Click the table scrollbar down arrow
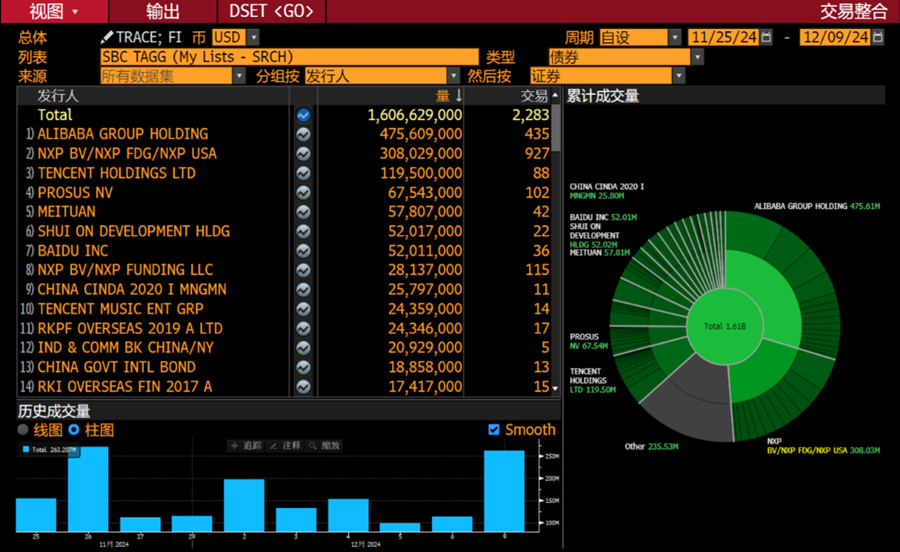 coord(555,388)
